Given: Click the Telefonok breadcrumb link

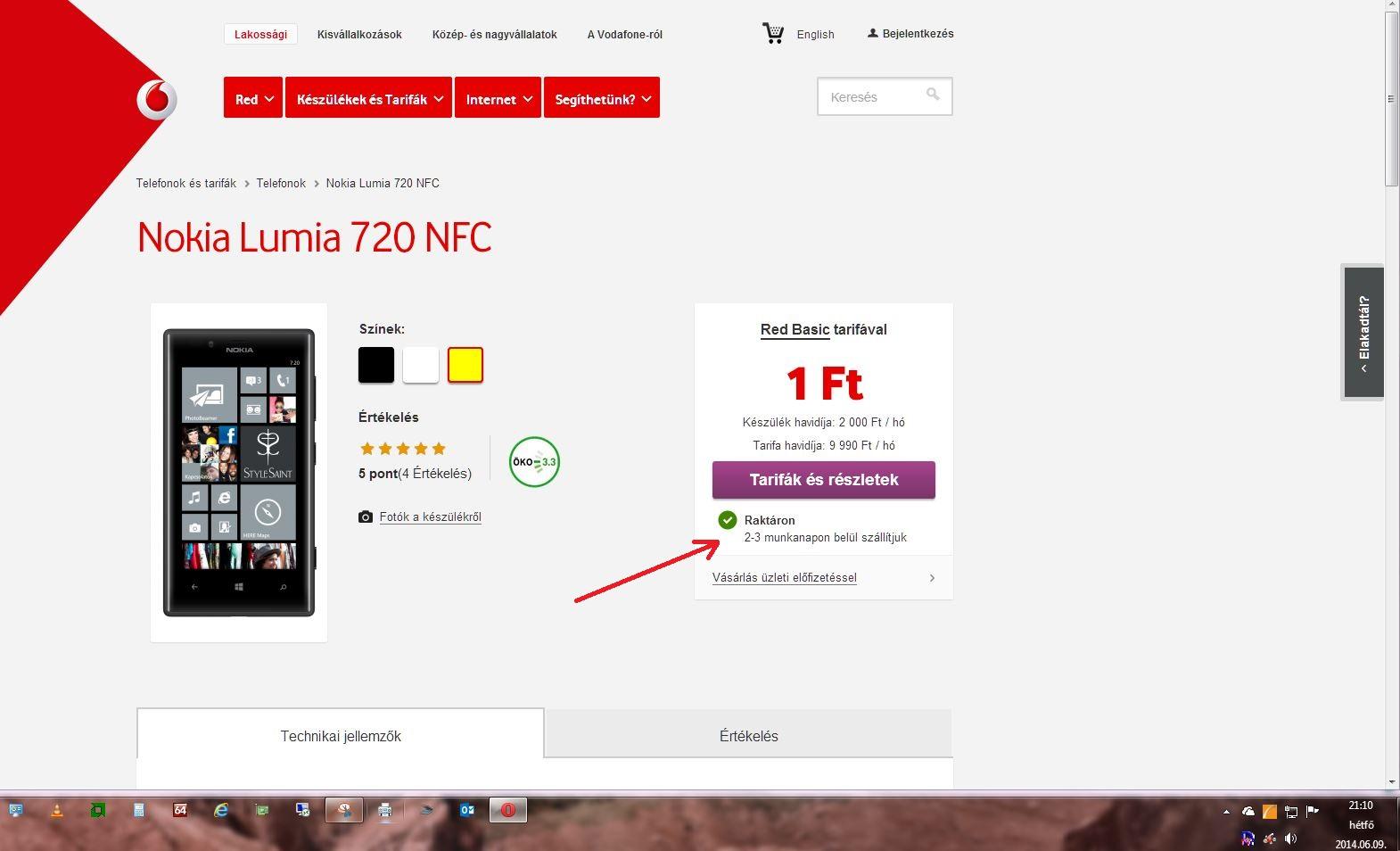Looking at the screenshot, I should pyautogui.click(x=281, y=183).
